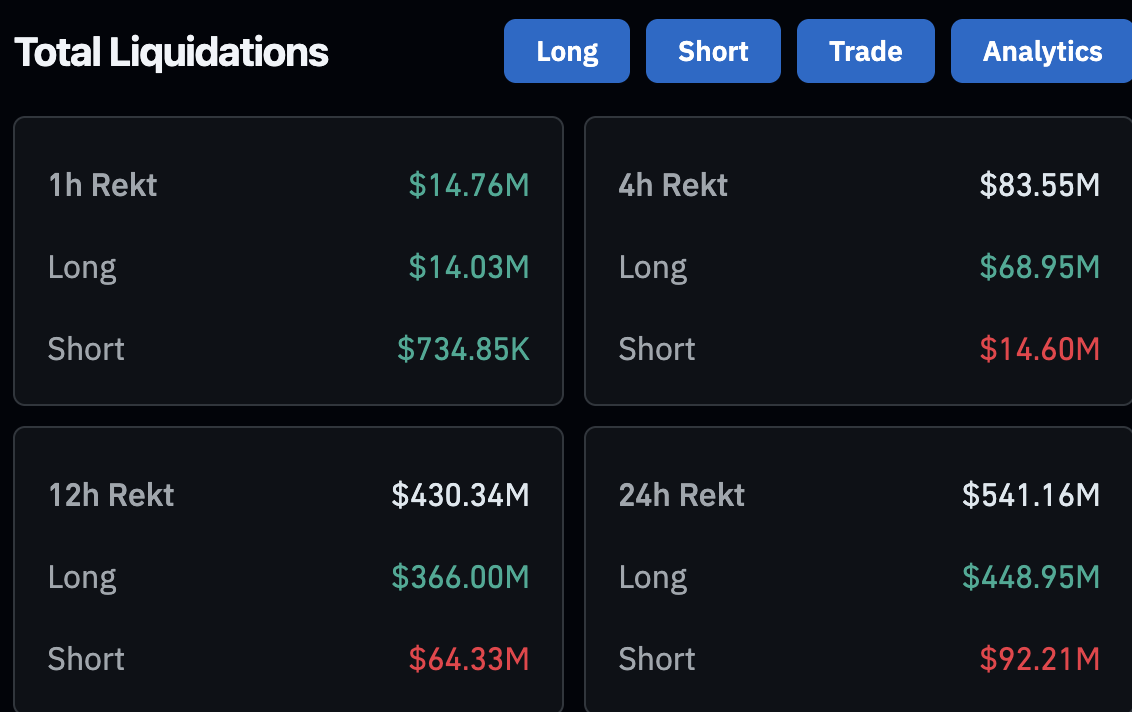
Task: Open the Trade view
Action: [x=865, y=51]
